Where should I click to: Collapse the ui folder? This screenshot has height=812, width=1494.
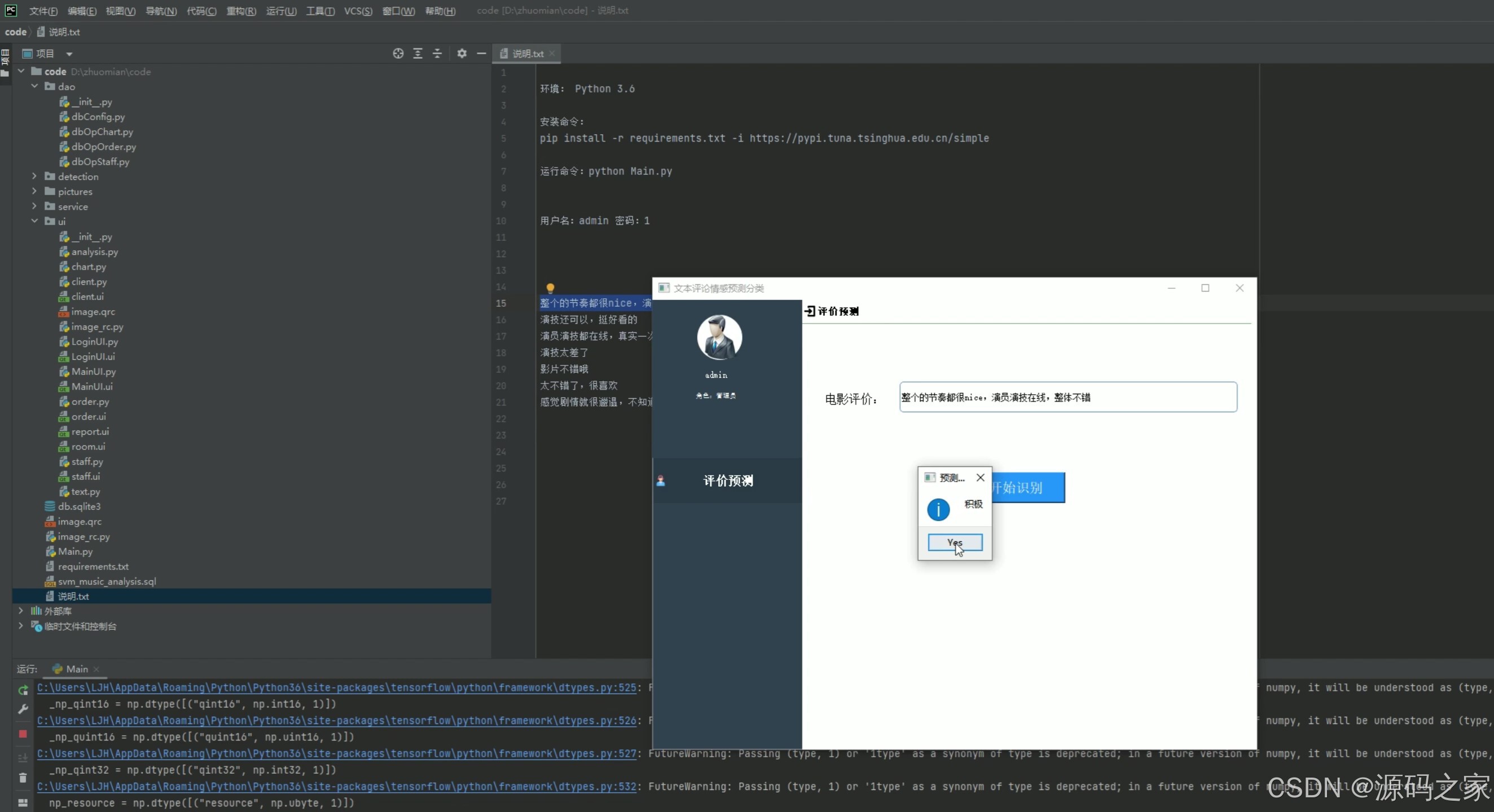click(35, 222)
